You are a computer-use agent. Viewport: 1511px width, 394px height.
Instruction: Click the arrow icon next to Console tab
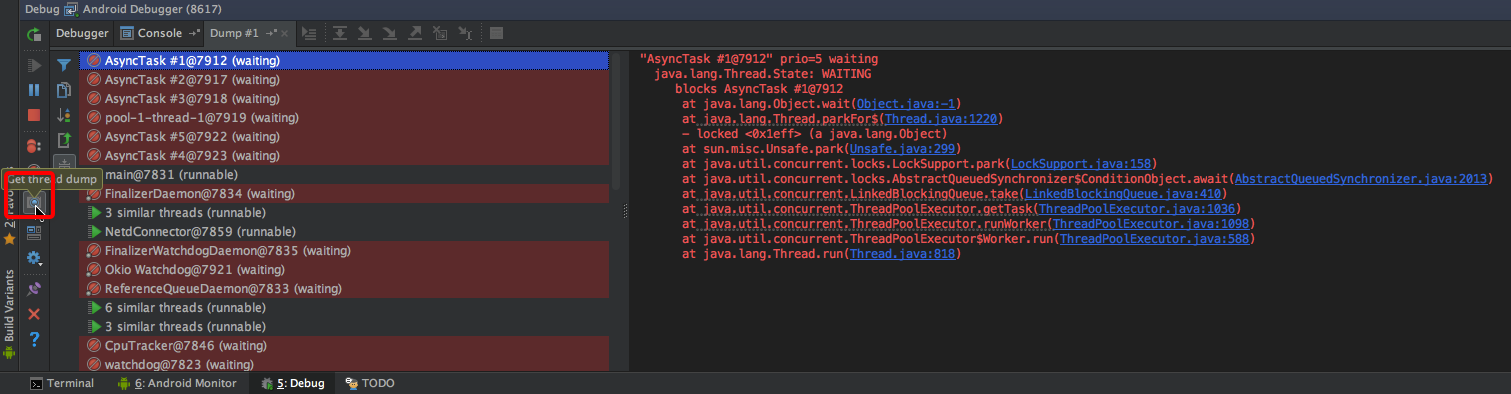194,33
